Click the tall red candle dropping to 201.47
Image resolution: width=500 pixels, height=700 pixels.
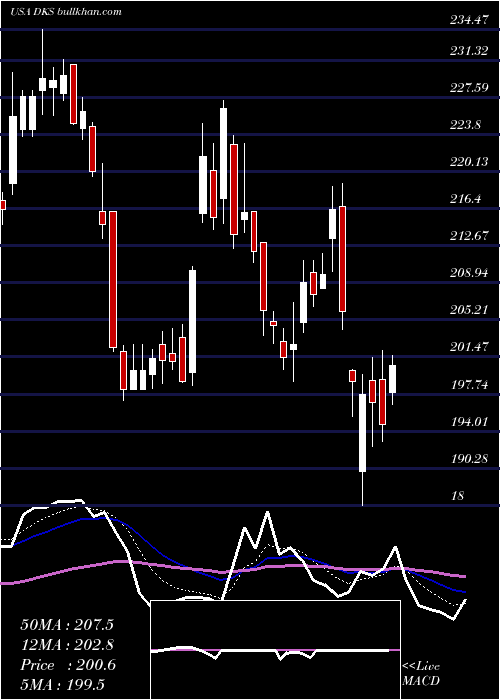[113, 279]
